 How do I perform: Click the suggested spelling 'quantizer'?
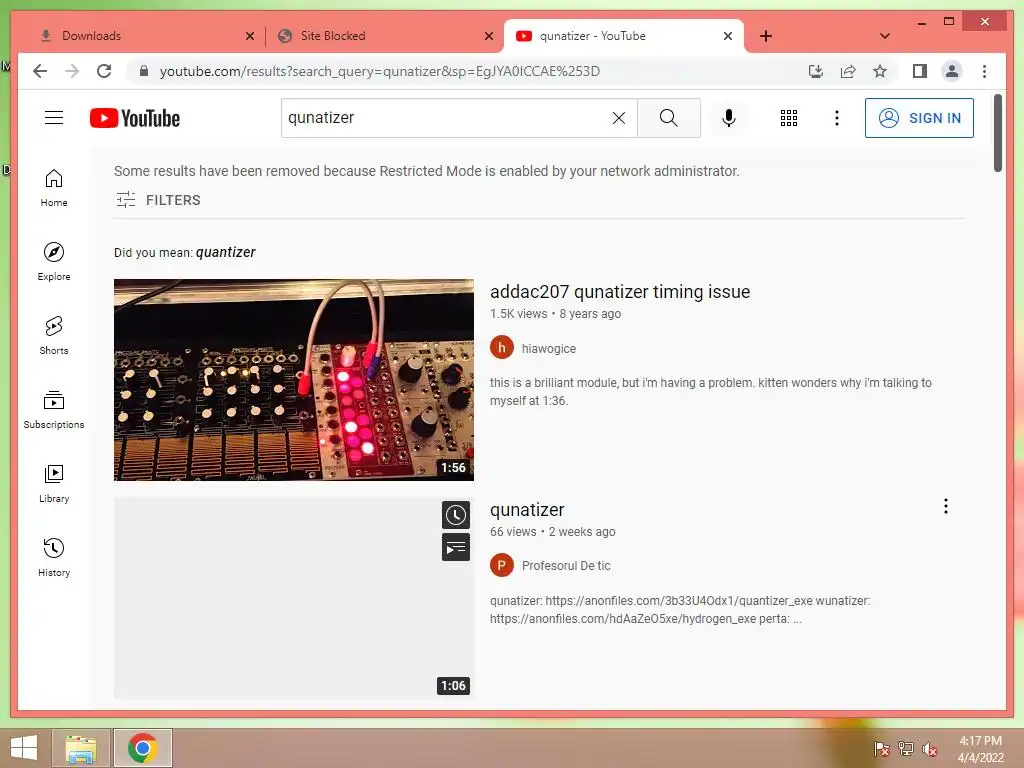point(225,252)
